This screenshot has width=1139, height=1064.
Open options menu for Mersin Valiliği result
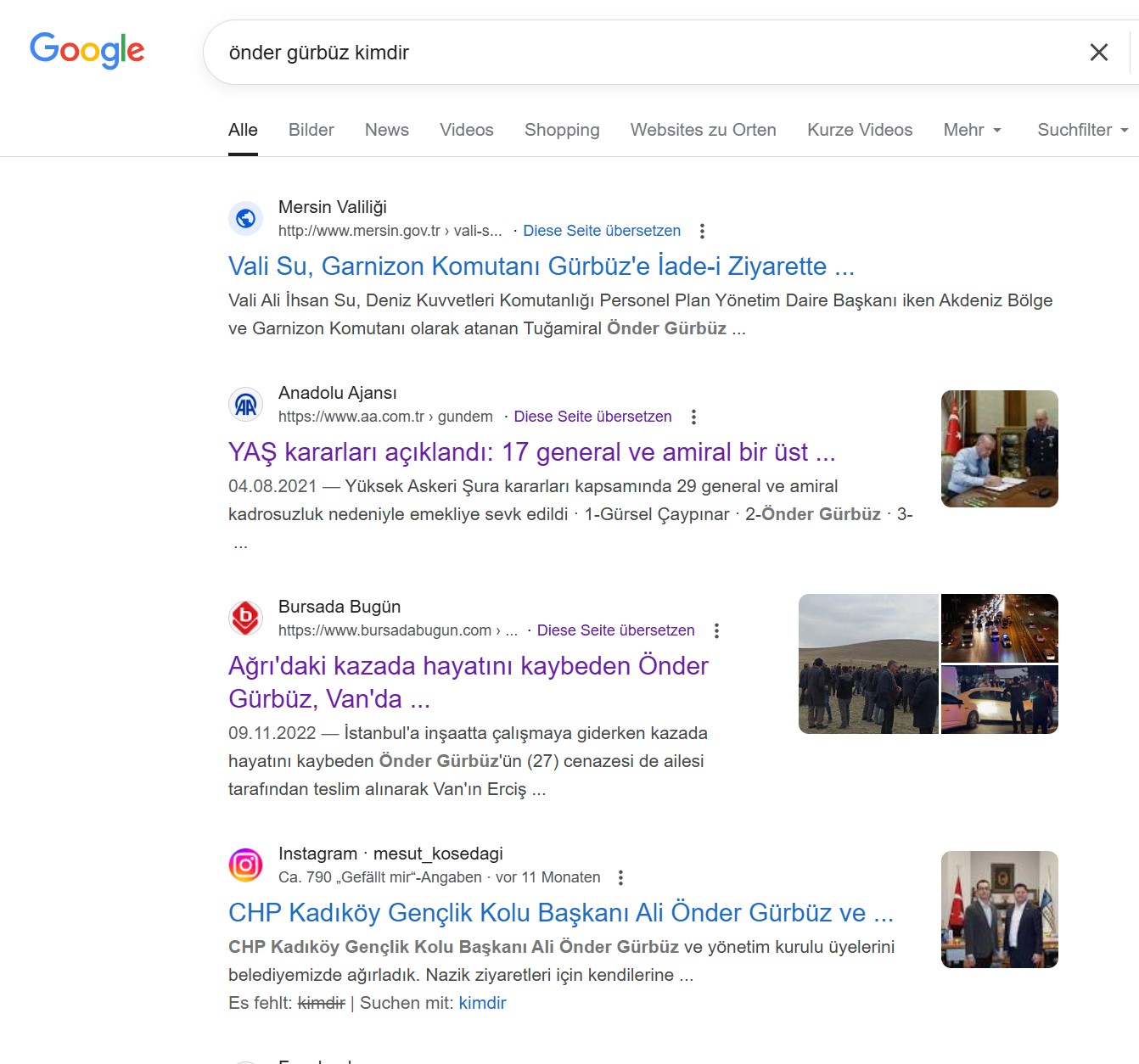[x=702, y=231]
